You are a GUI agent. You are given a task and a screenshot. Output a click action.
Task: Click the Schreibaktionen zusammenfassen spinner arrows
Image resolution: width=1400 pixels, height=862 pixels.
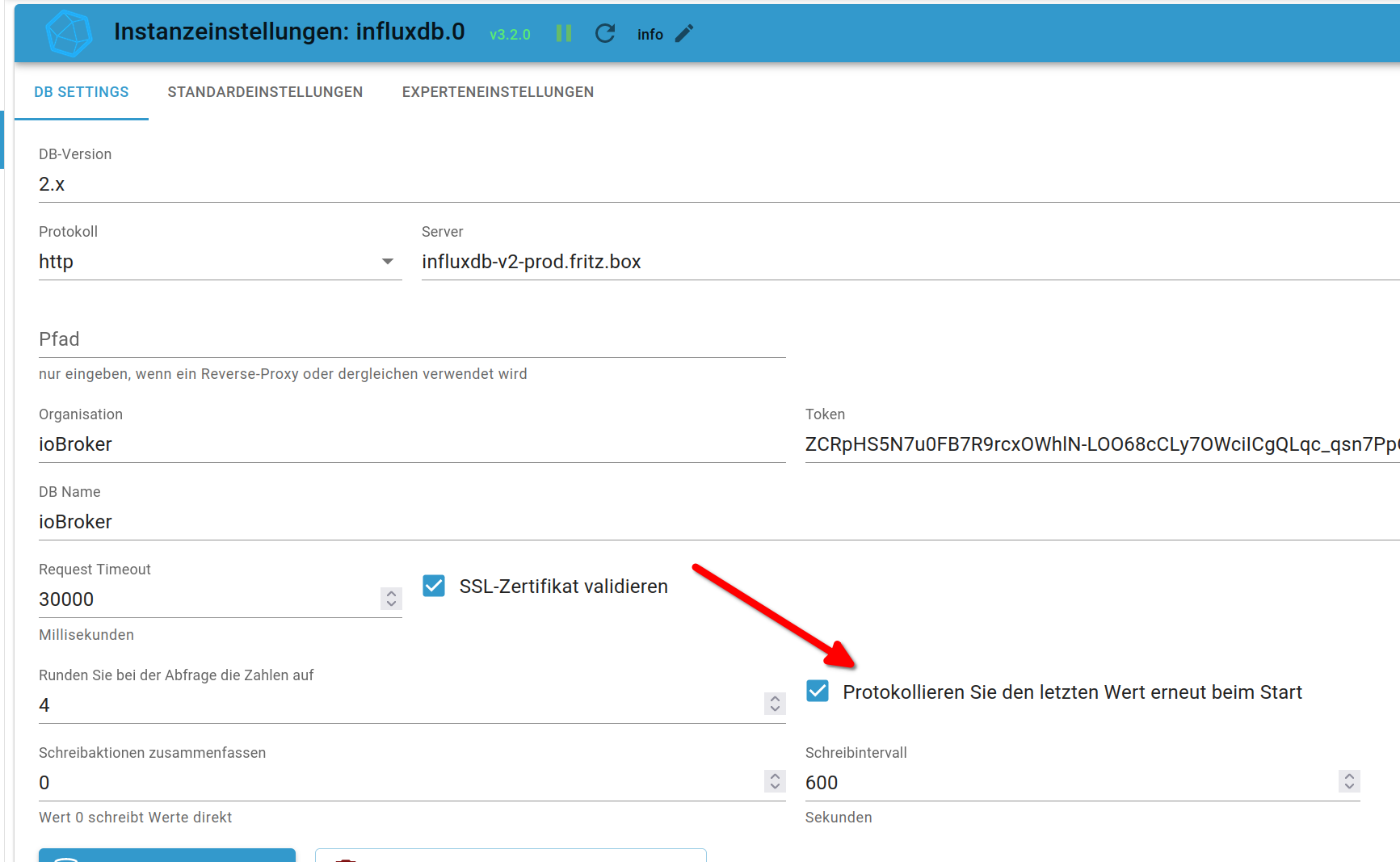coord(775,781)
